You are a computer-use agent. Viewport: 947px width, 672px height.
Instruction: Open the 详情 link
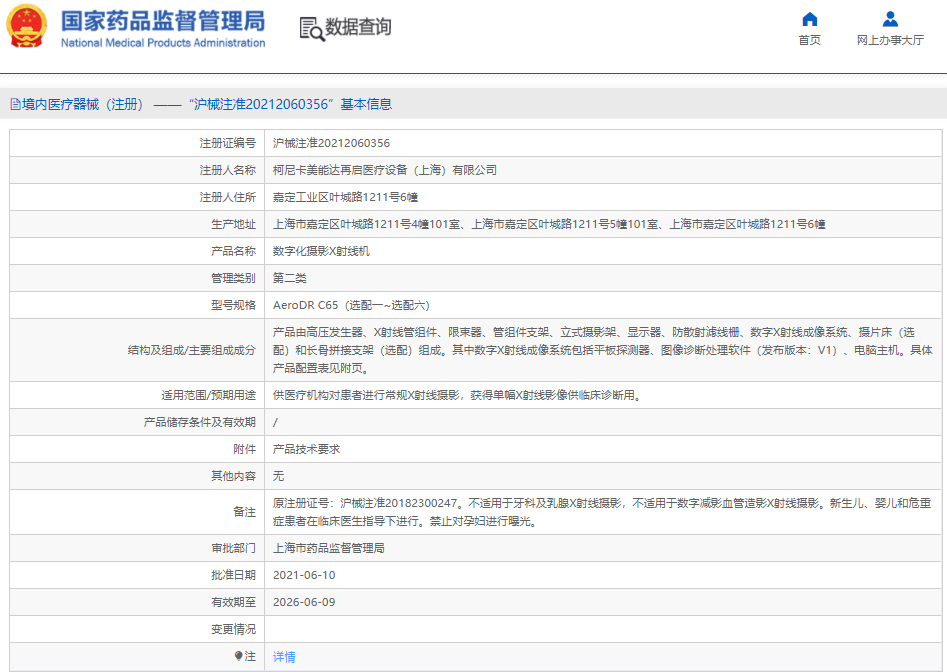(x=284, y=657)
